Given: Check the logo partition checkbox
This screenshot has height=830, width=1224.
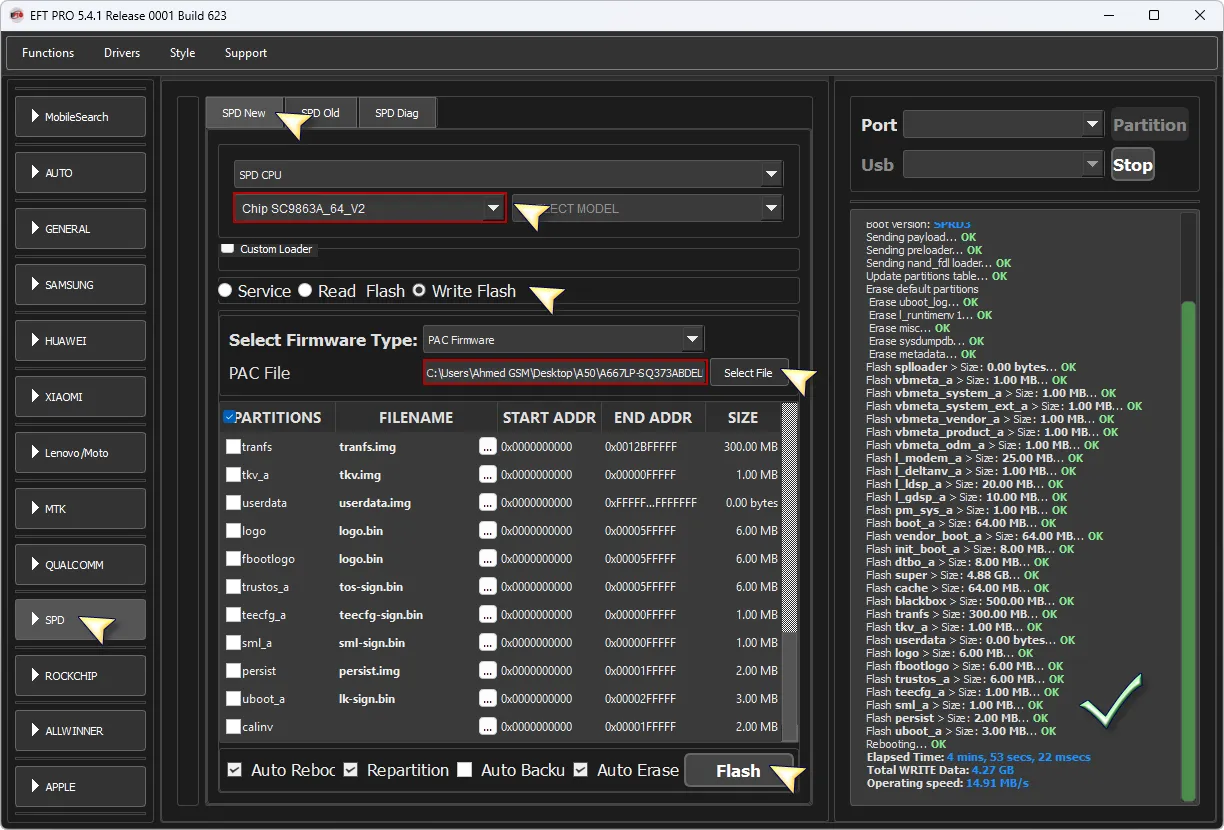Looking at the screenshot, I should [233, 531].
